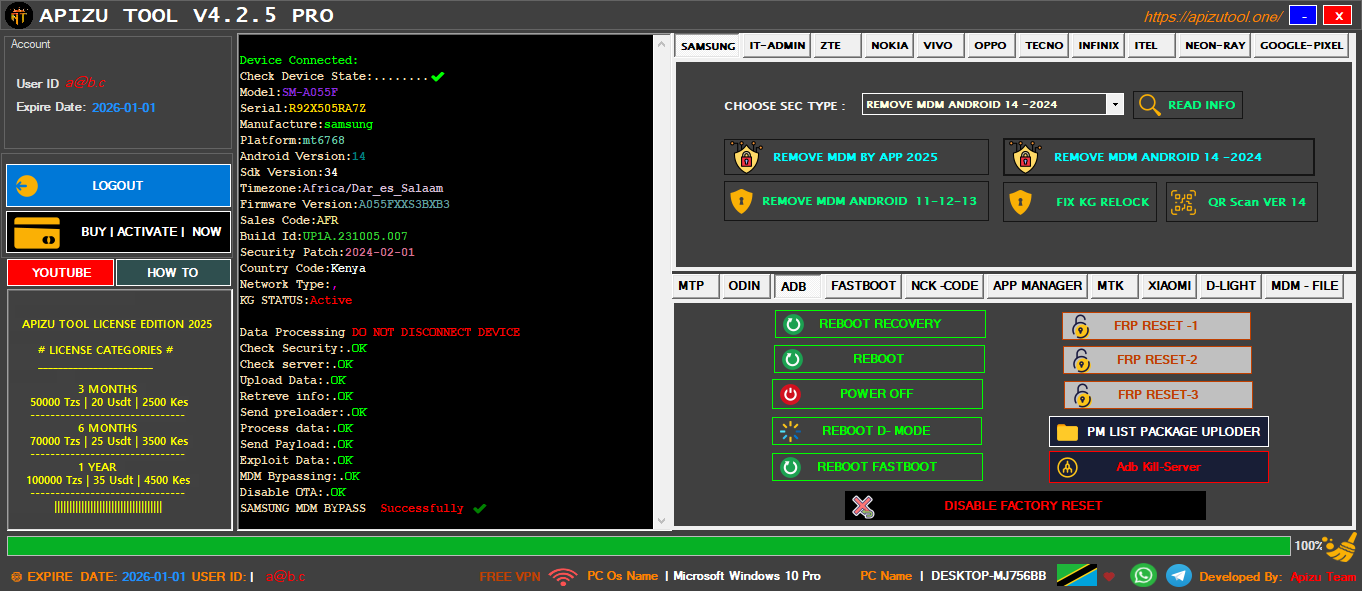The image size is (1362, 591).
Task: Click the unlock icon on FRP RESET-2
Action: tap(1080, 360)
